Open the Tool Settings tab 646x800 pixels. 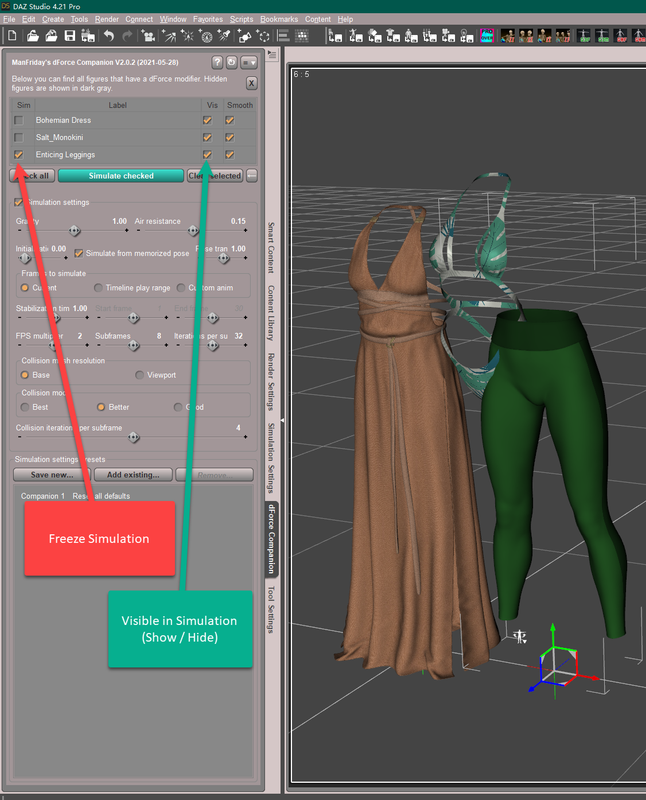[271, 610]
